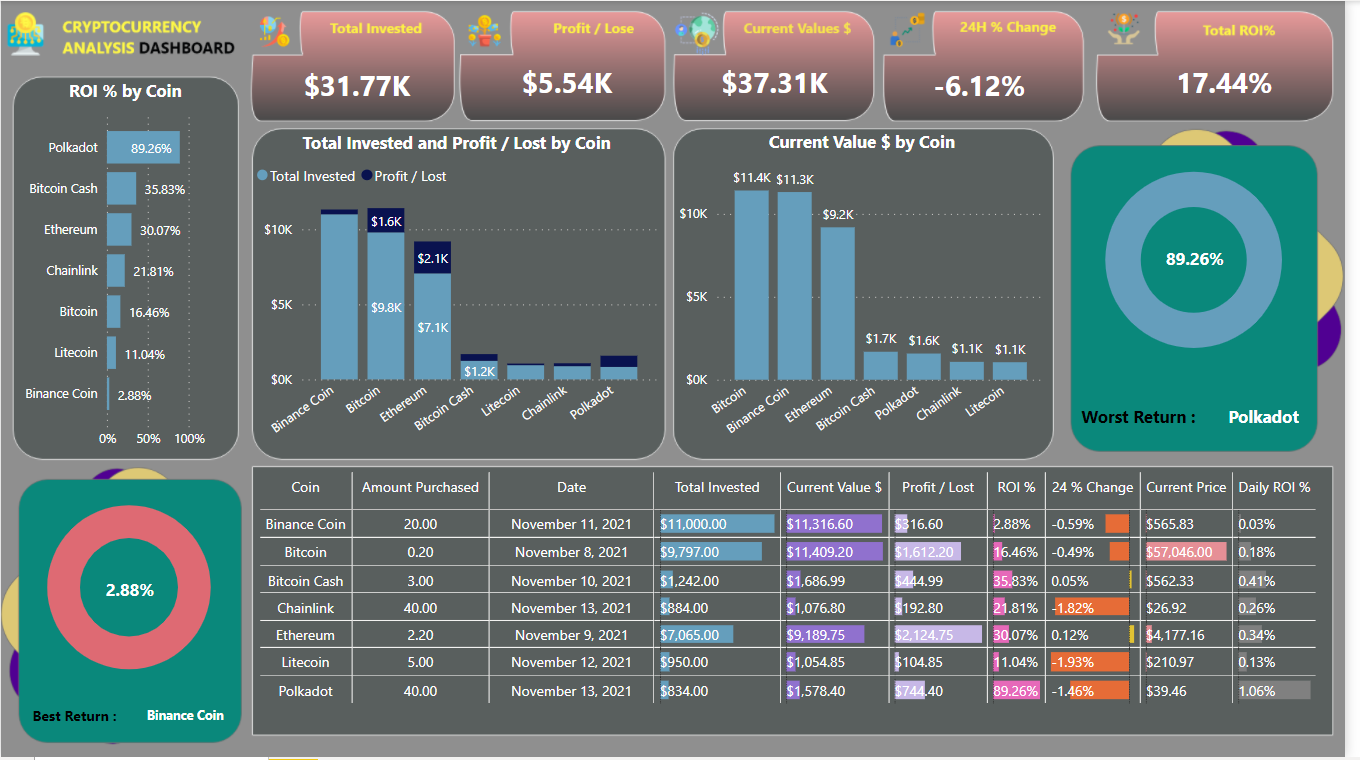The height and width of the screenshot is (760, 1360).
Task: Sort table by Current Price header
Action: click(x=1186, y=487)
